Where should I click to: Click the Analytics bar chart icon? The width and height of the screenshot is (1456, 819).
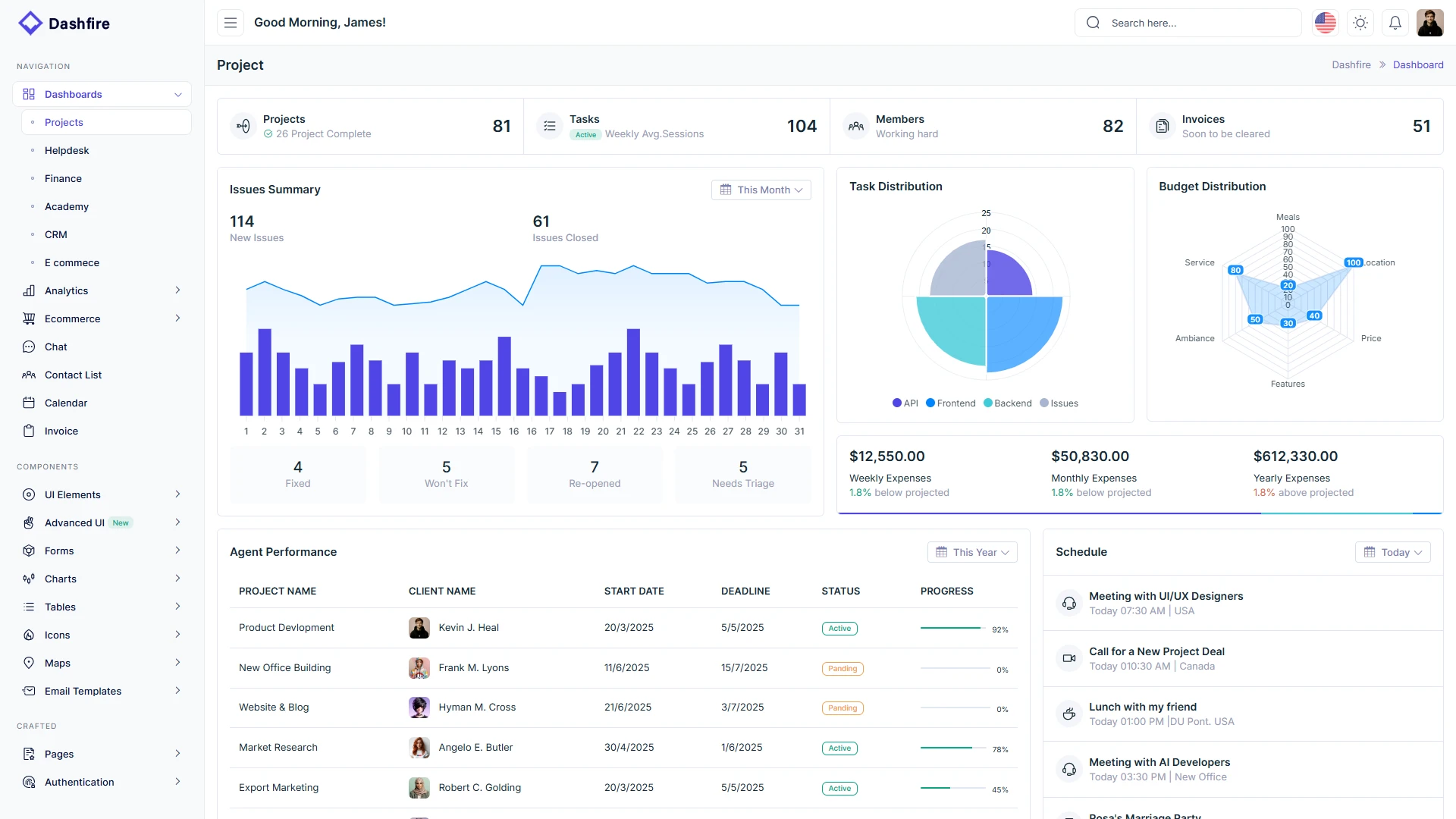click(x=29, y=290)
